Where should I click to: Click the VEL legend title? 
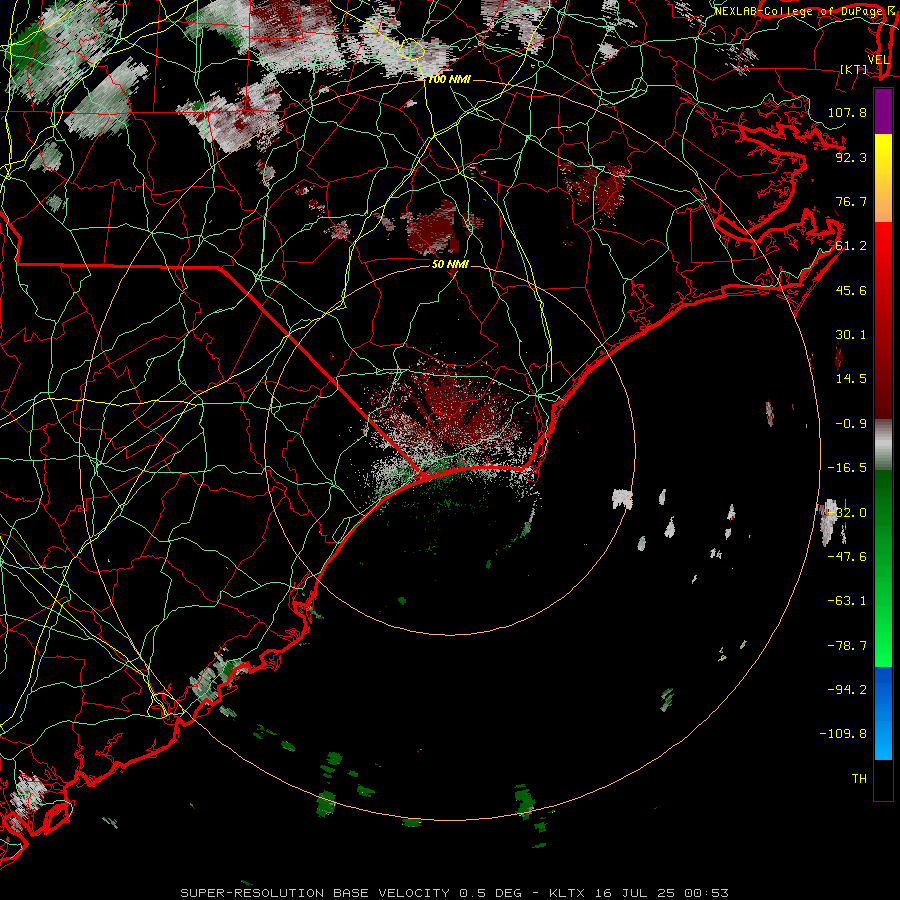[878, 60]
